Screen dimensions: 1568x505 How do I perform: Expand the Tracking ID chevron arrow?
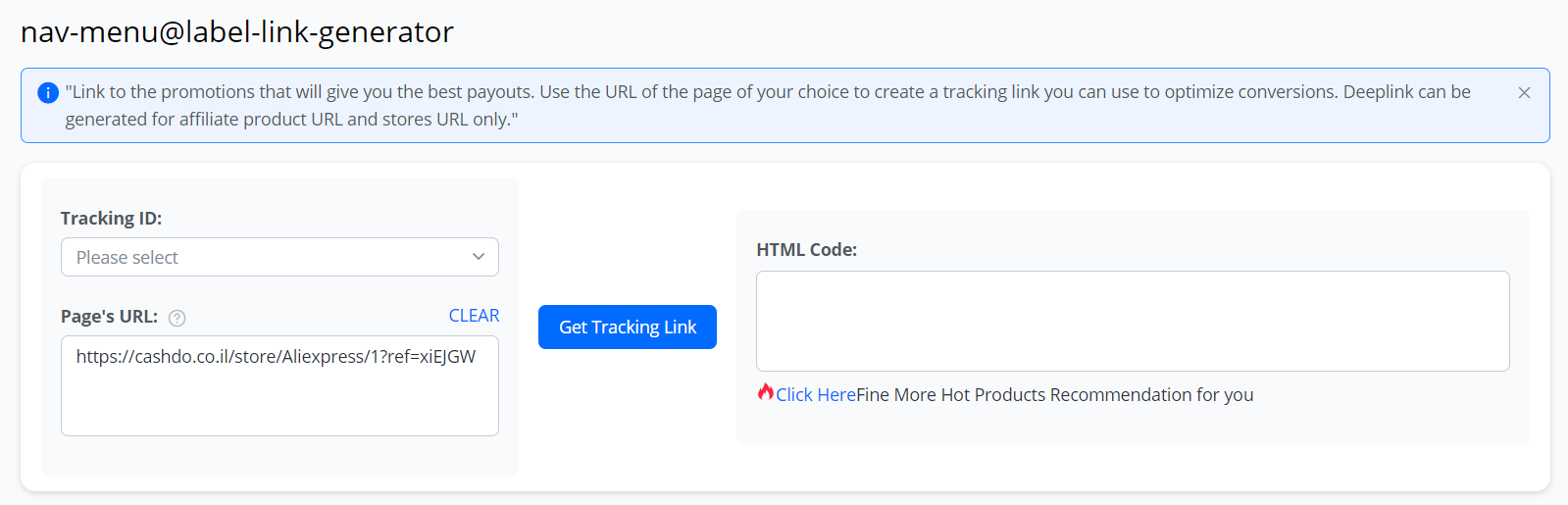[479, 257]
